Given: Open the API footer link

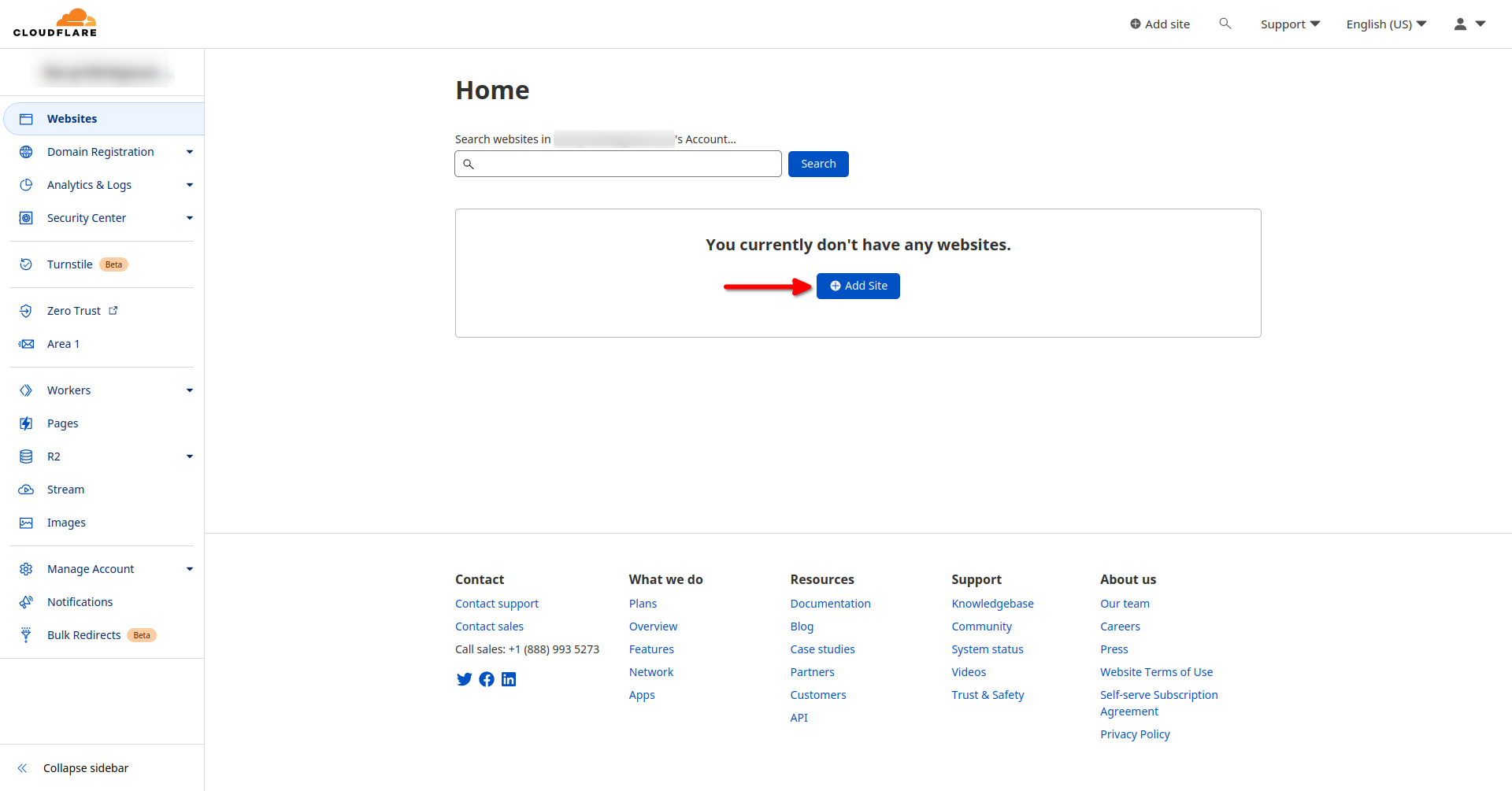Looking at the screenshot, I should [x=799, y=718].
